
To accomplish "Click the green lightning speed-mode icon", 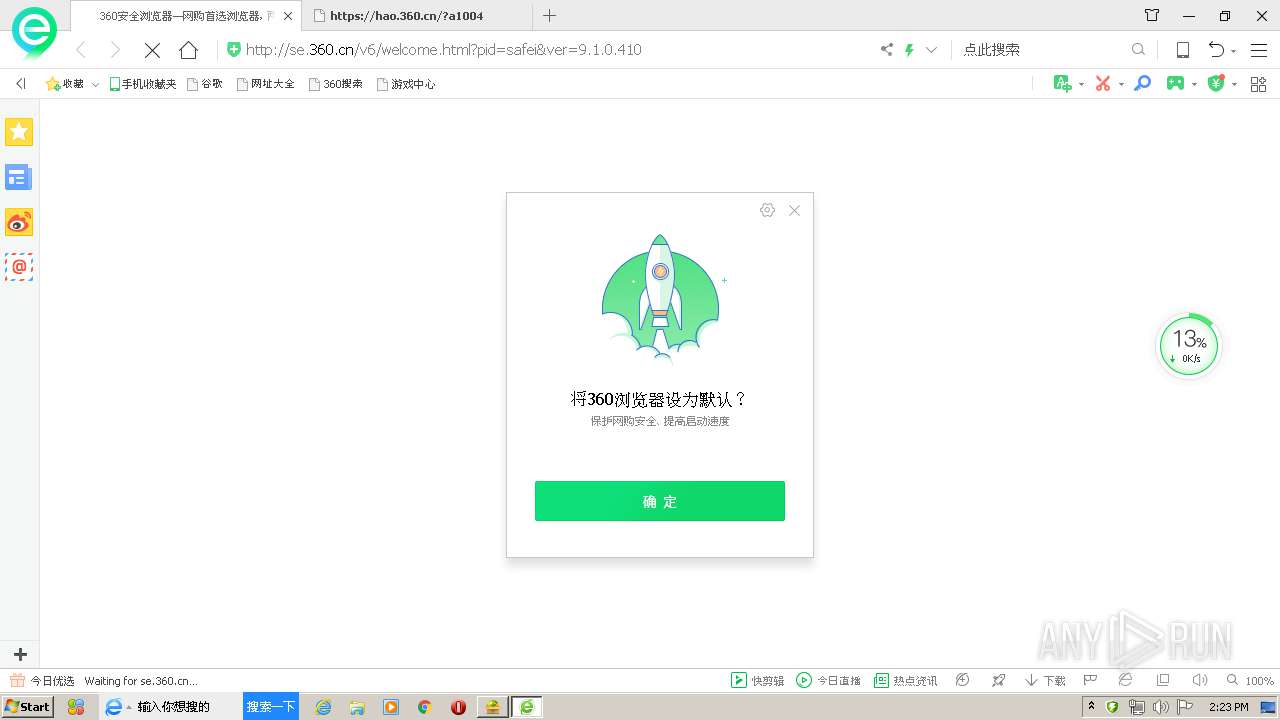I will tap(909, 50).
